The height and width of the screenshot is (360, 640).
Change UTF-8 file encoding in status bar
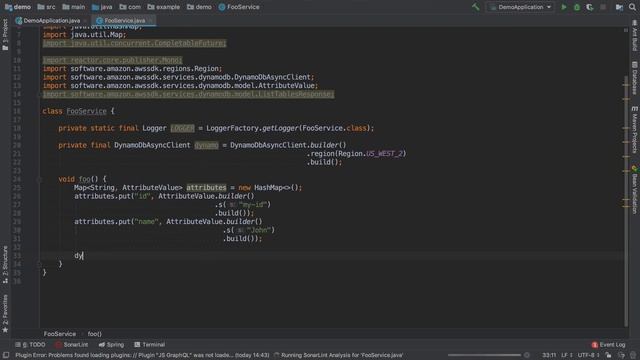[588, 356]
